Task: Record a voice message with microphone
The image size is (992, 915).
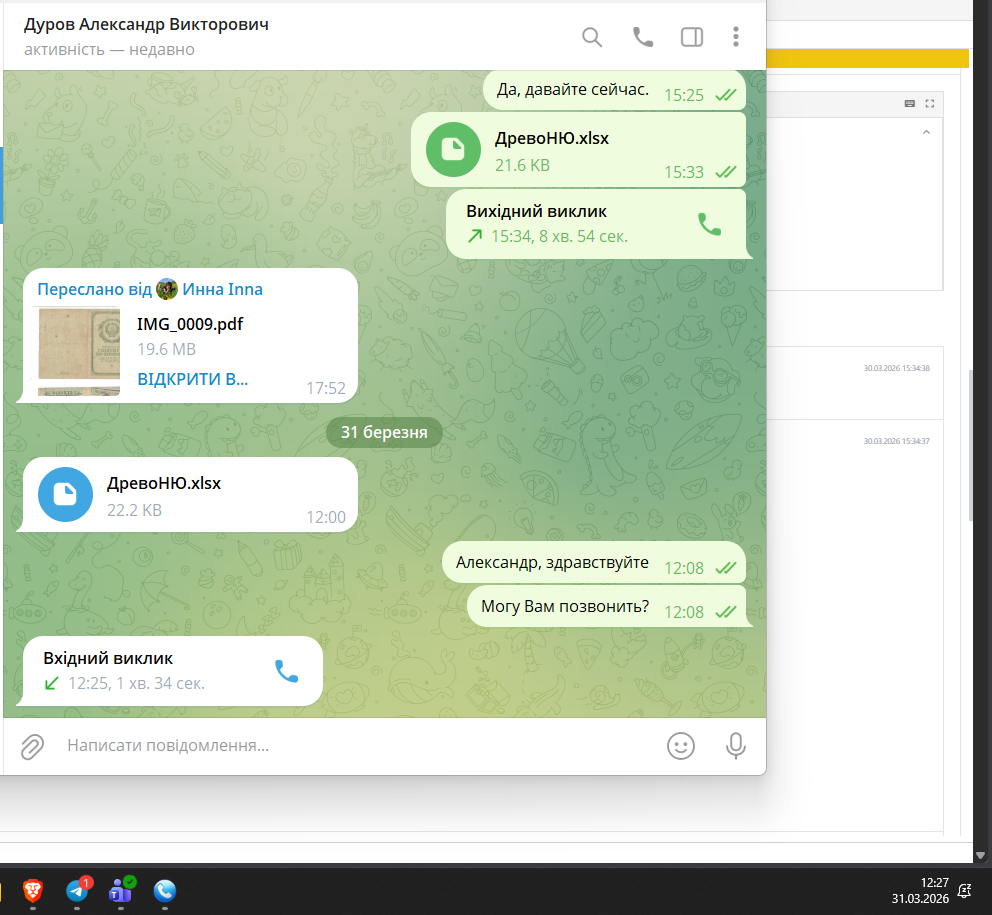Action: (735, 746)
